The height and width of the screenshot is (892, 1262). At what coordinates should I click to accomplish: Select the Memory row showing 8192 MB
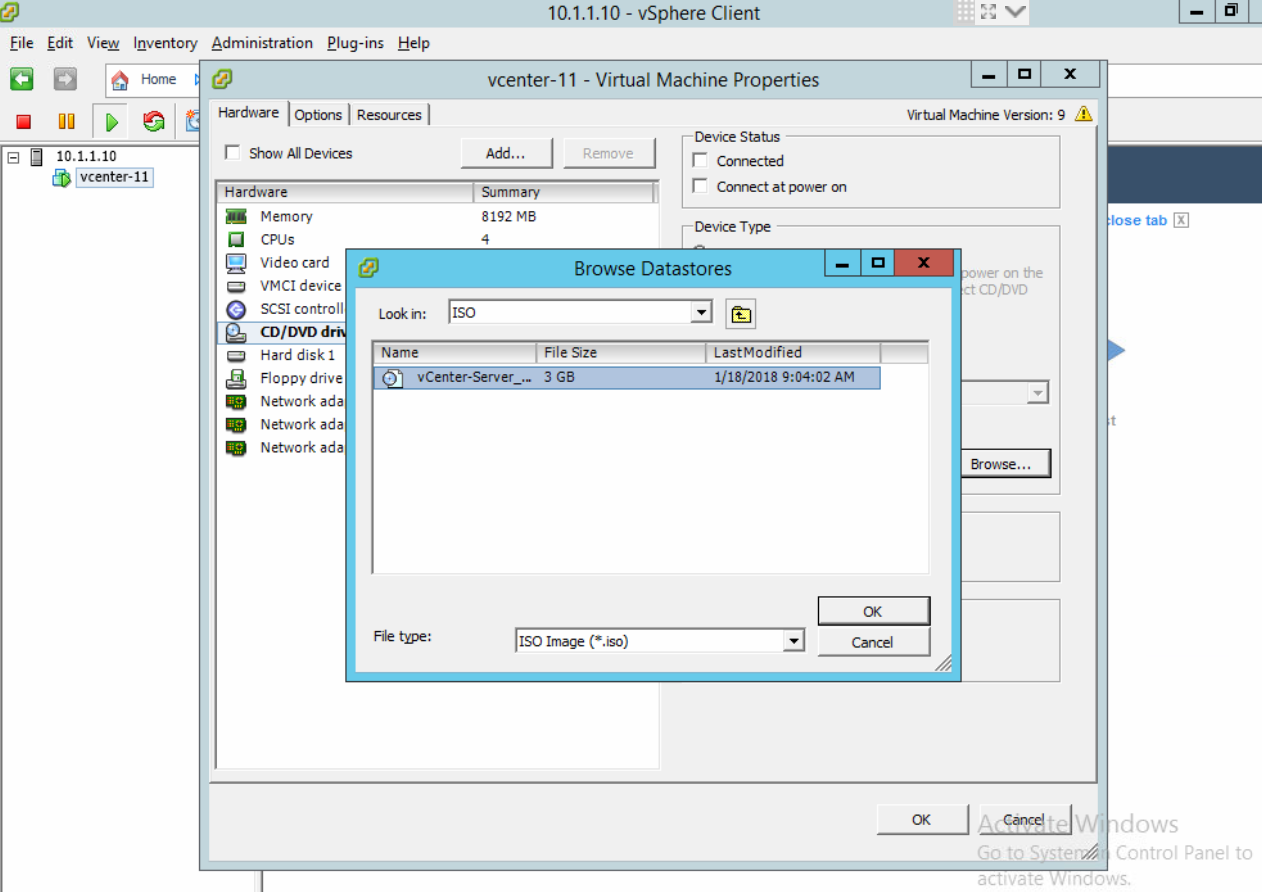[436, 216]
